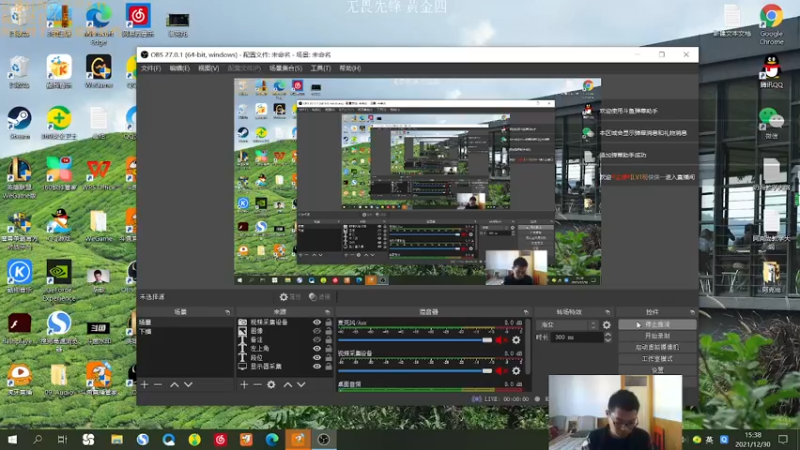This screenshot has width=800, height=450.
Task: Click Windows Start button
Action: pyautogui.click(x=12, y=439)
